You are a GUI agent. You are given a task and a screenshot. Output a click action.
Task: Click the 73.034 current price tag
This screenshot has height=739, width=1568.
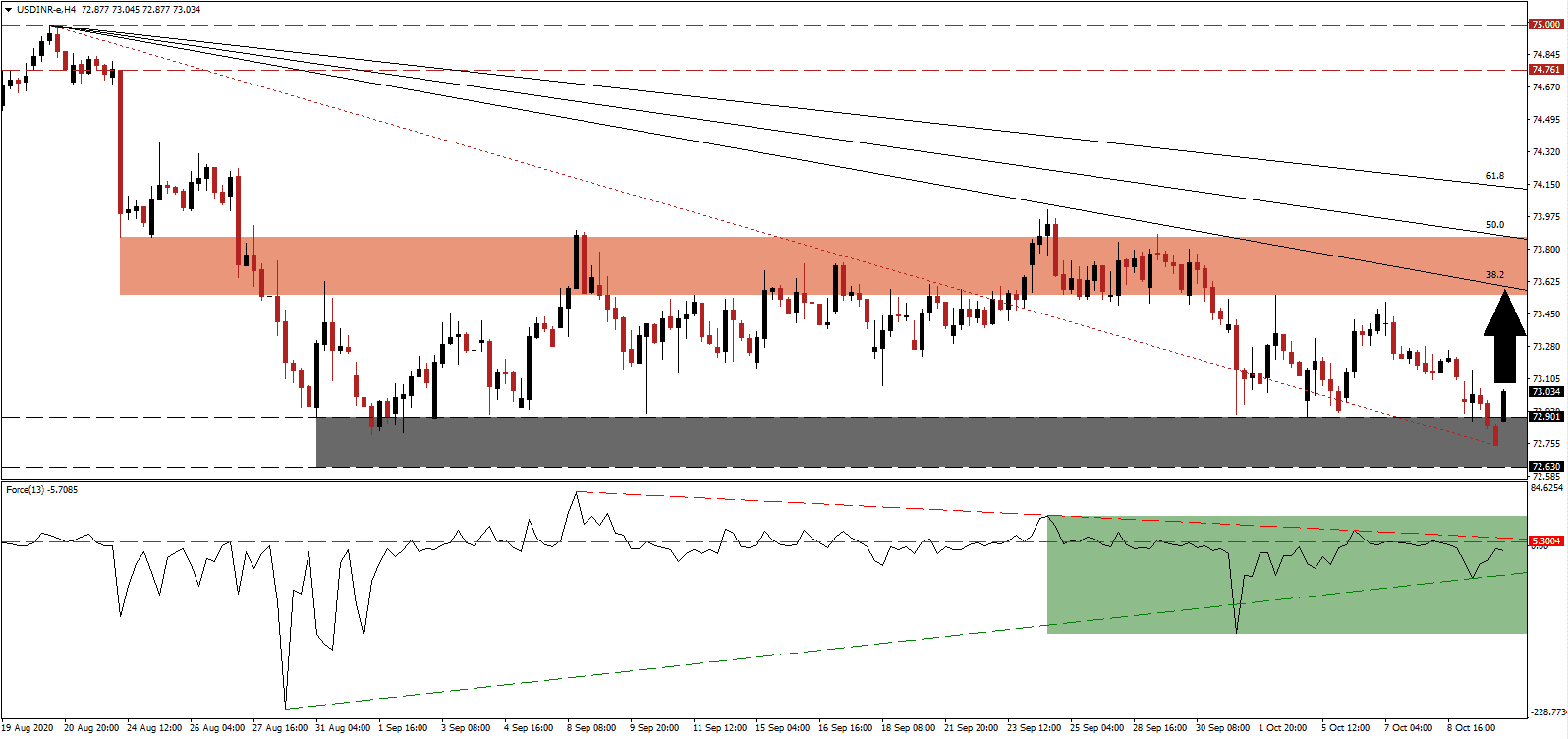(x=1546, y=392)
